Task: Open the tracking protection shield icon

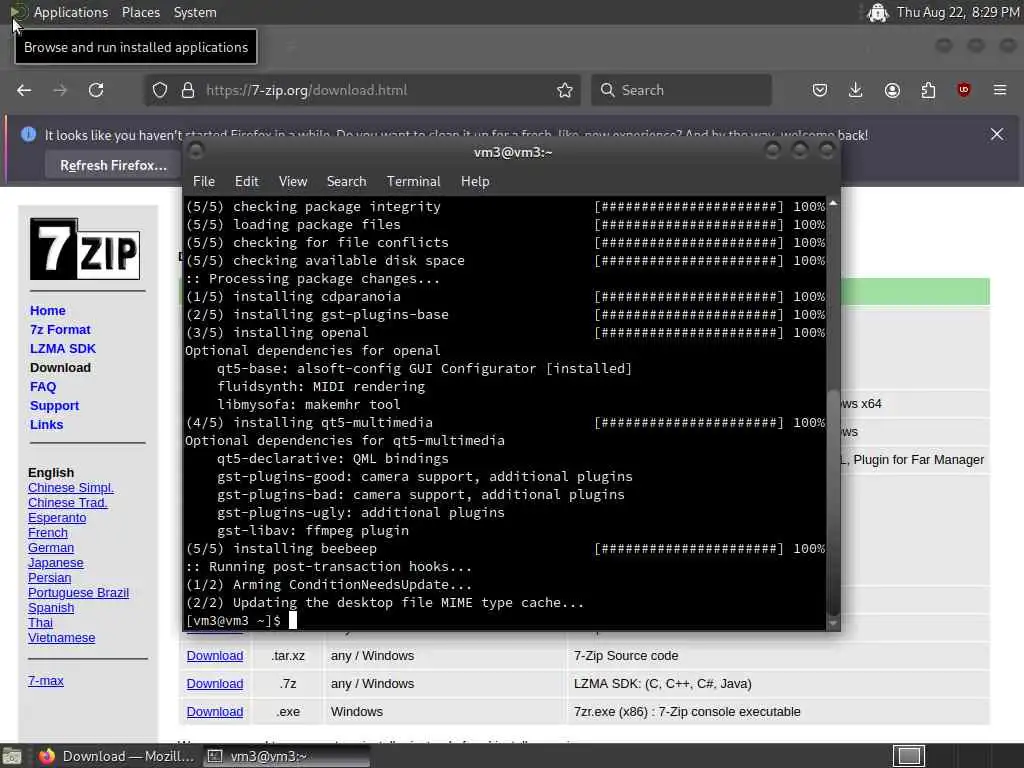Action: [x=160, y=90]
